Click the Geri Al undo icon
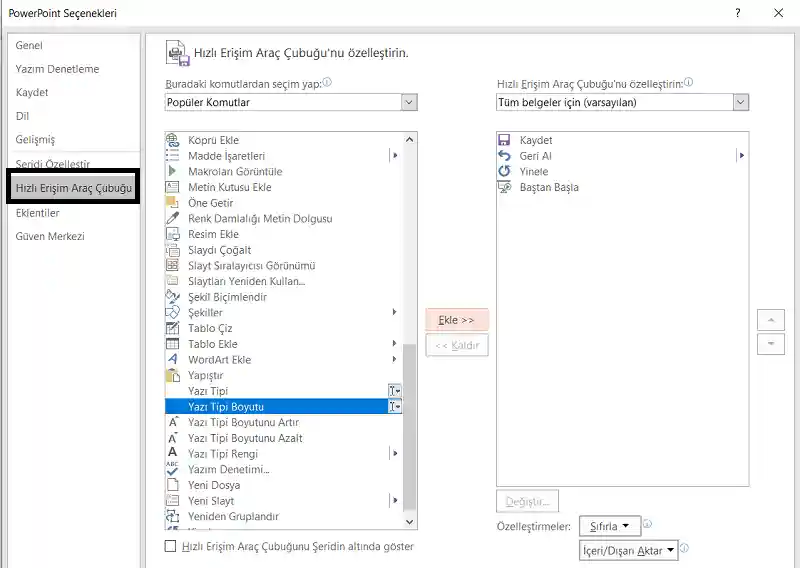 (504, 156)
